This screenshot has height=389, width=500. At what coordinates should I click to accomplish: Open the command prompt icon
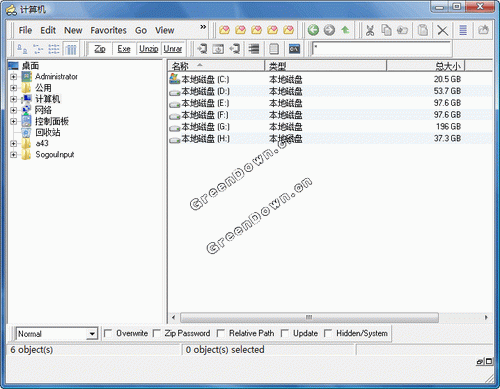point(294,49)
